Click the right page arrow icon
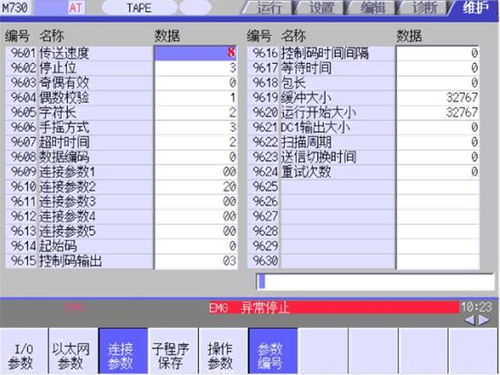The height and width of the screenshot is (375, 500). pyautogui.click(x=484, y=320)
